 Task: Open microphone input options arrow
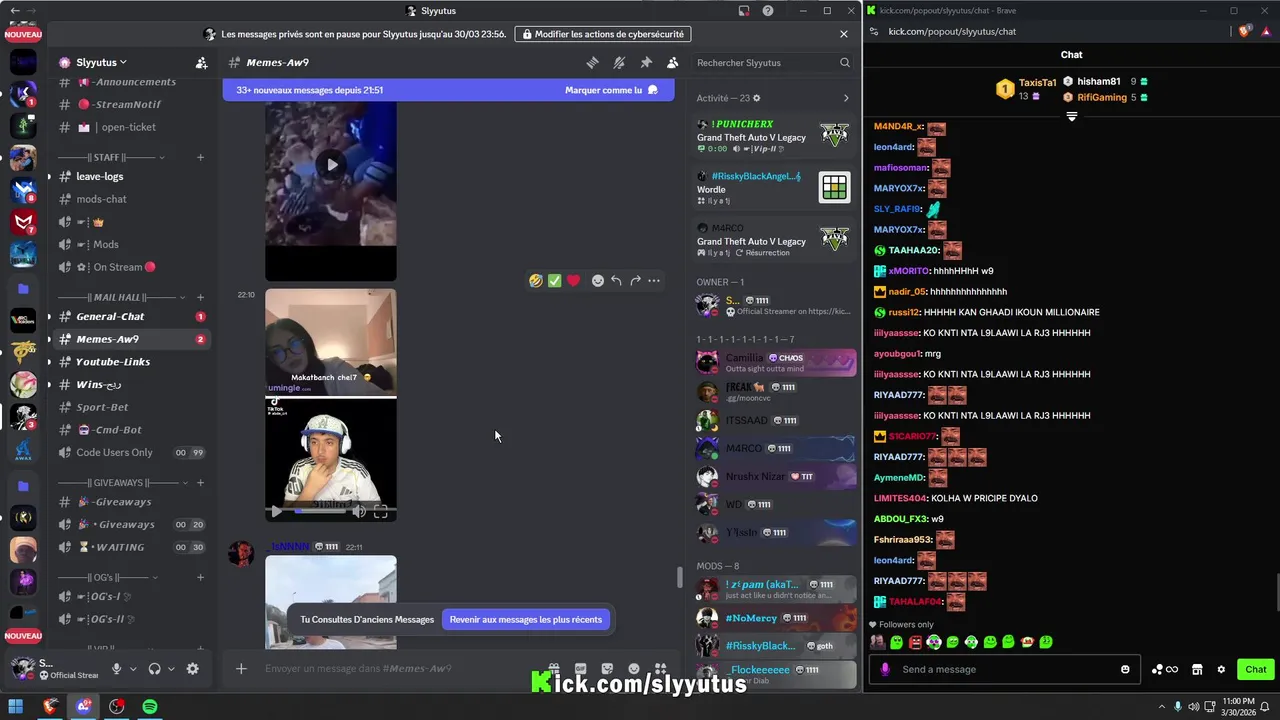[133, 669]
